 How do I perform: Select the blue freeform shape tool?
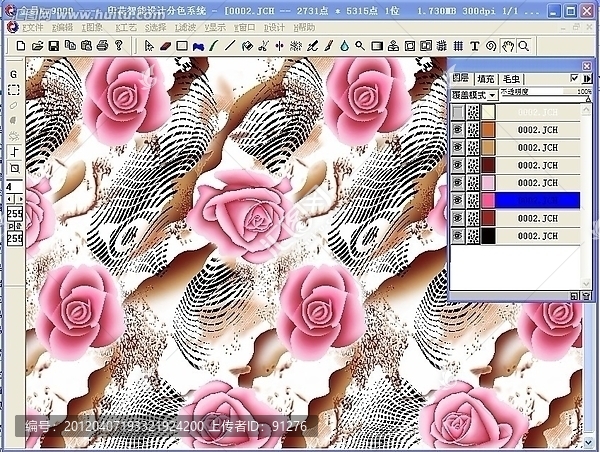198,46
